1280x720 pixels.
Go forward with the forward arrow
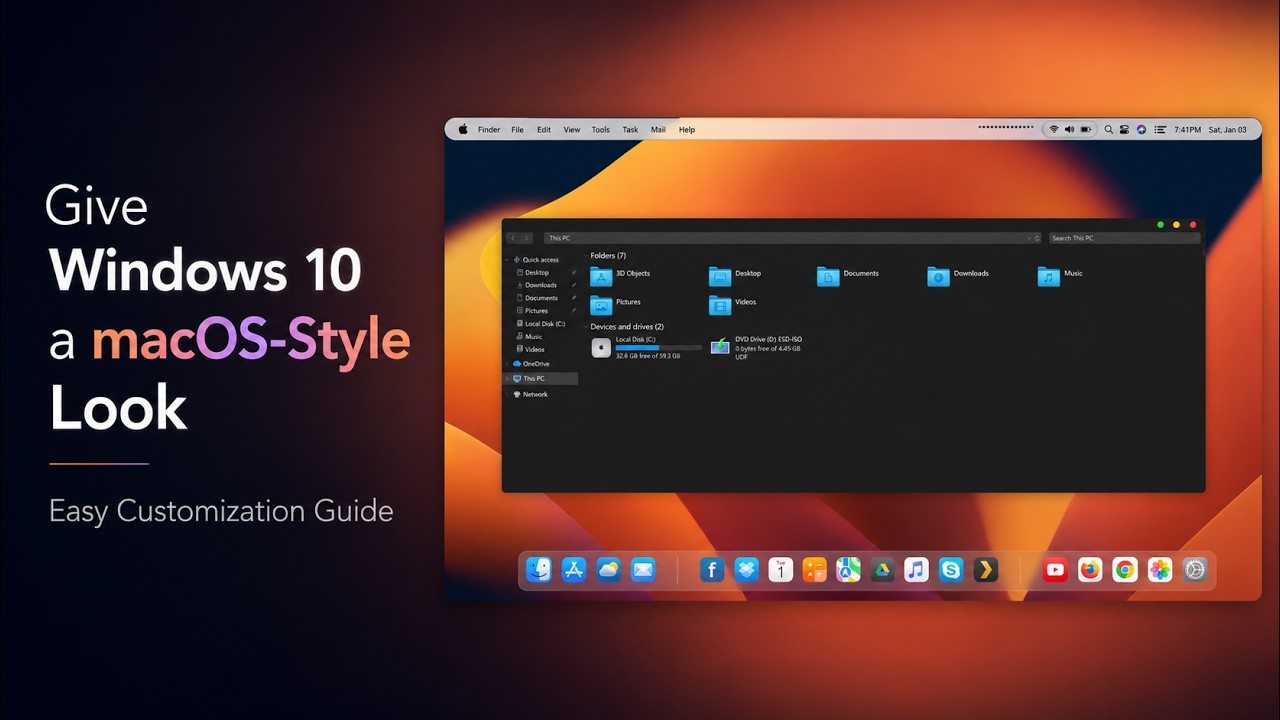pyautogui.click(x=526, y=238)
